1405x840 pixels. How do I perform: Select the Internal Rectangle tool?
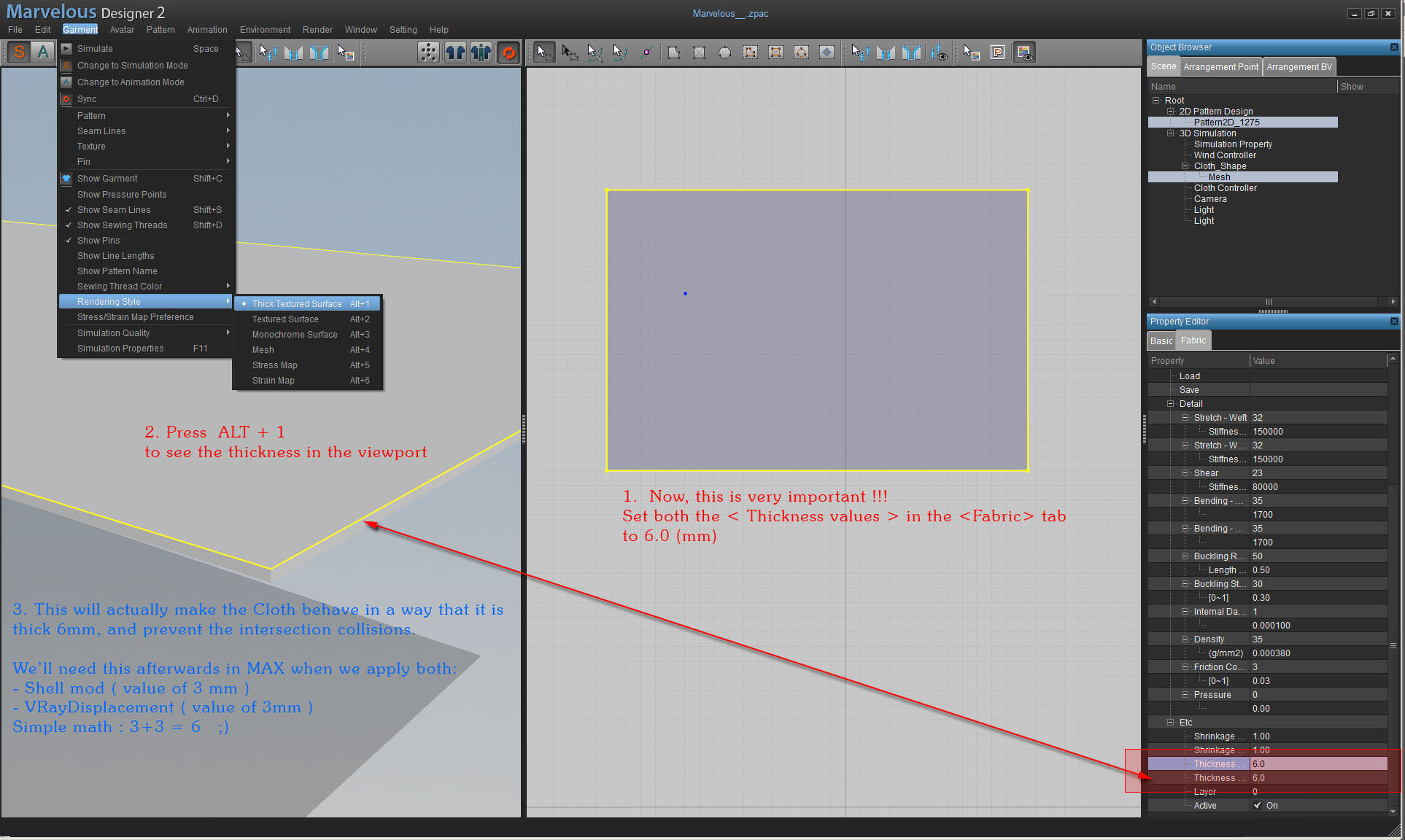776,52
